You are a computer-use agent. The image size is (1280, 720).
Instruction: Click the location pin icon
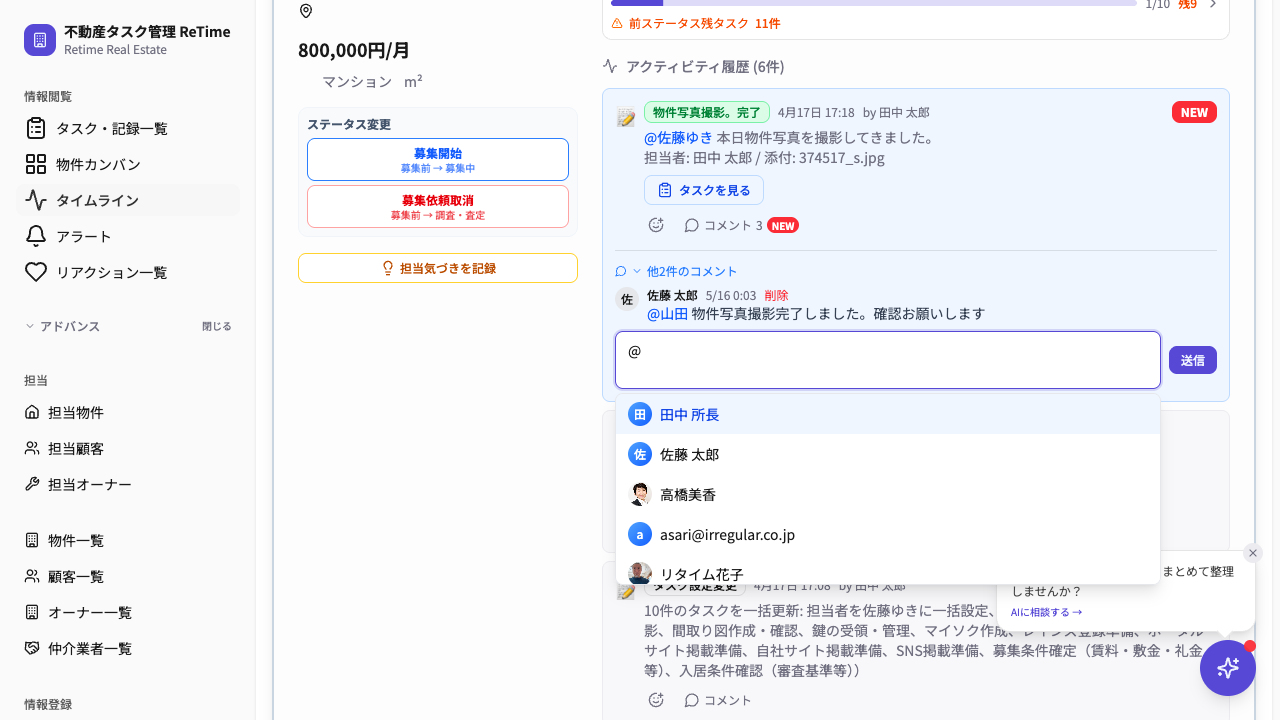click(306, 11)
